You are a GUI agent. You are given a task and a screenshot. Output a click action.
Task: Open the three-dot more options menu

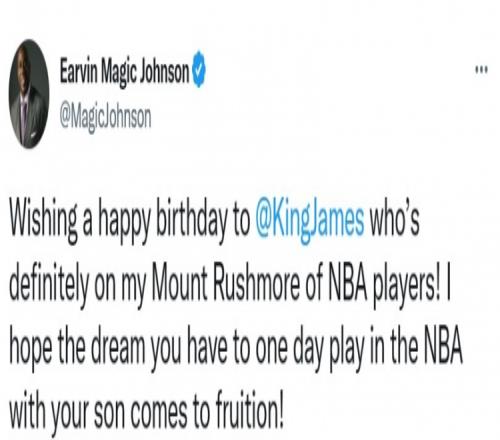482,70
